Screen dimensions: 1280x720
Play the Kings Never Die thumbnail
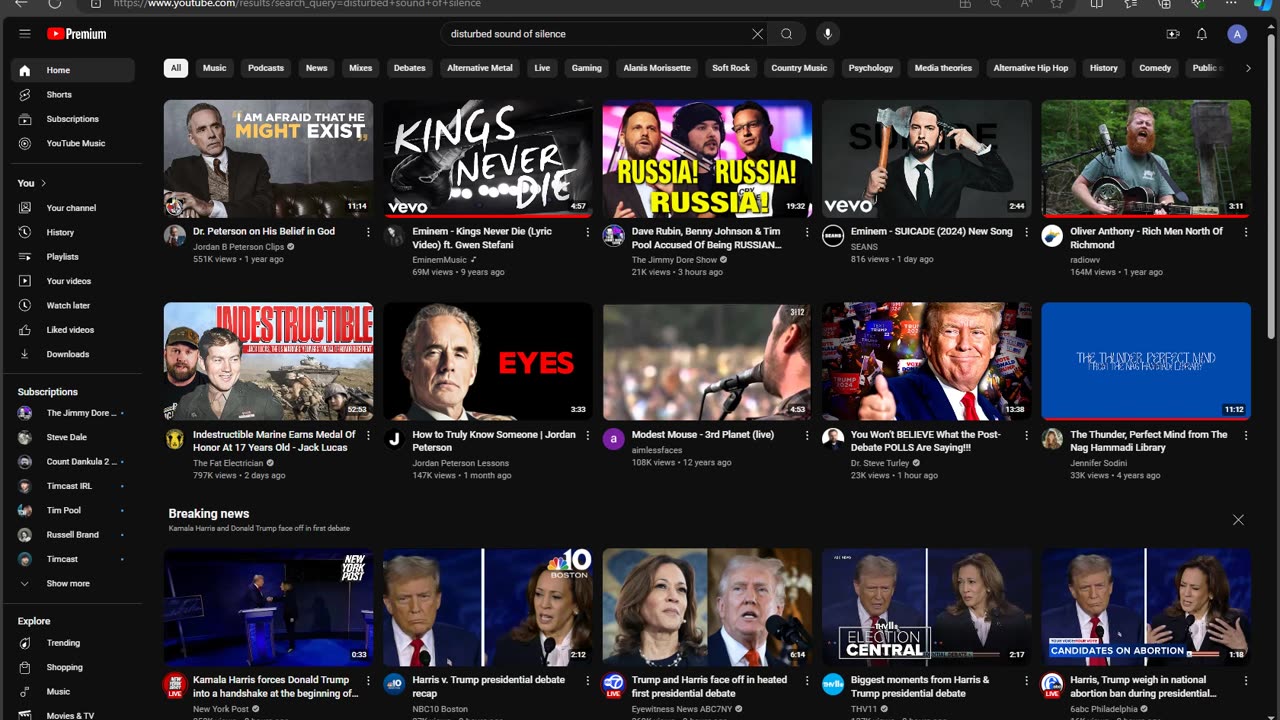[488, 158]
